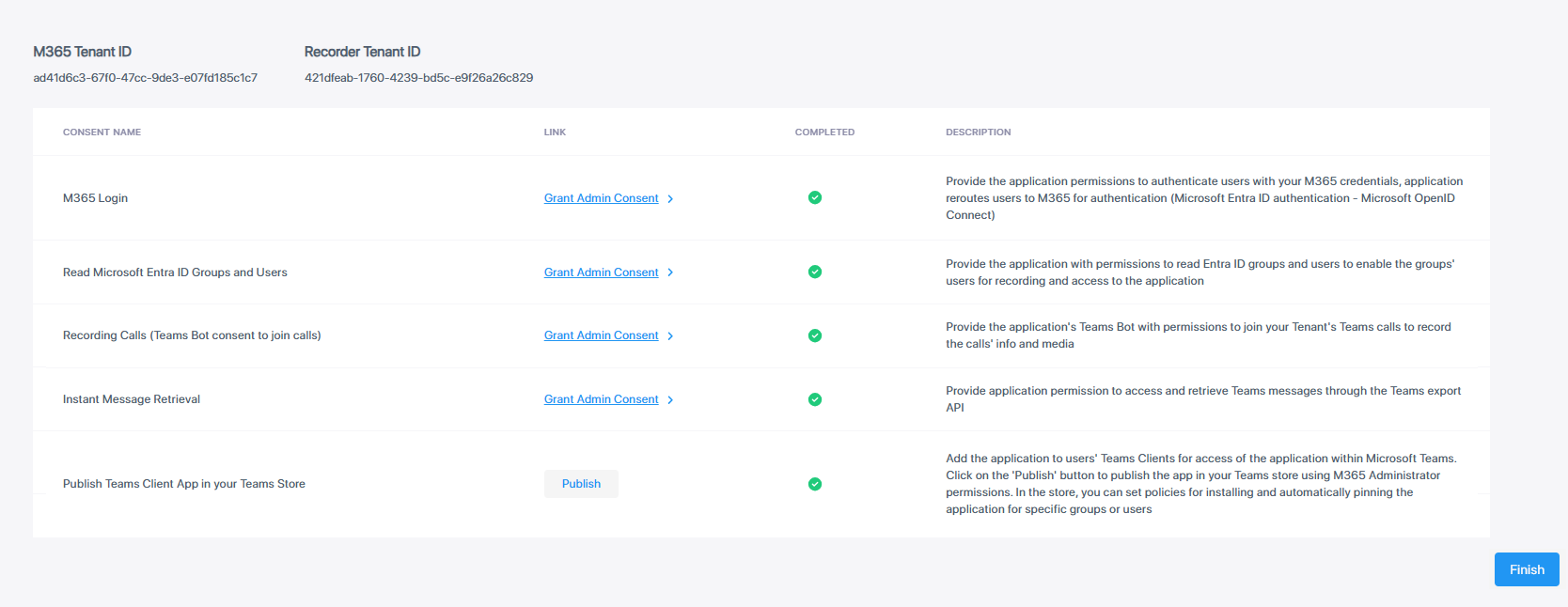Click the Completed column header
The width and height of the screenshot is (1568, 607).
click(x=824, y=132)
